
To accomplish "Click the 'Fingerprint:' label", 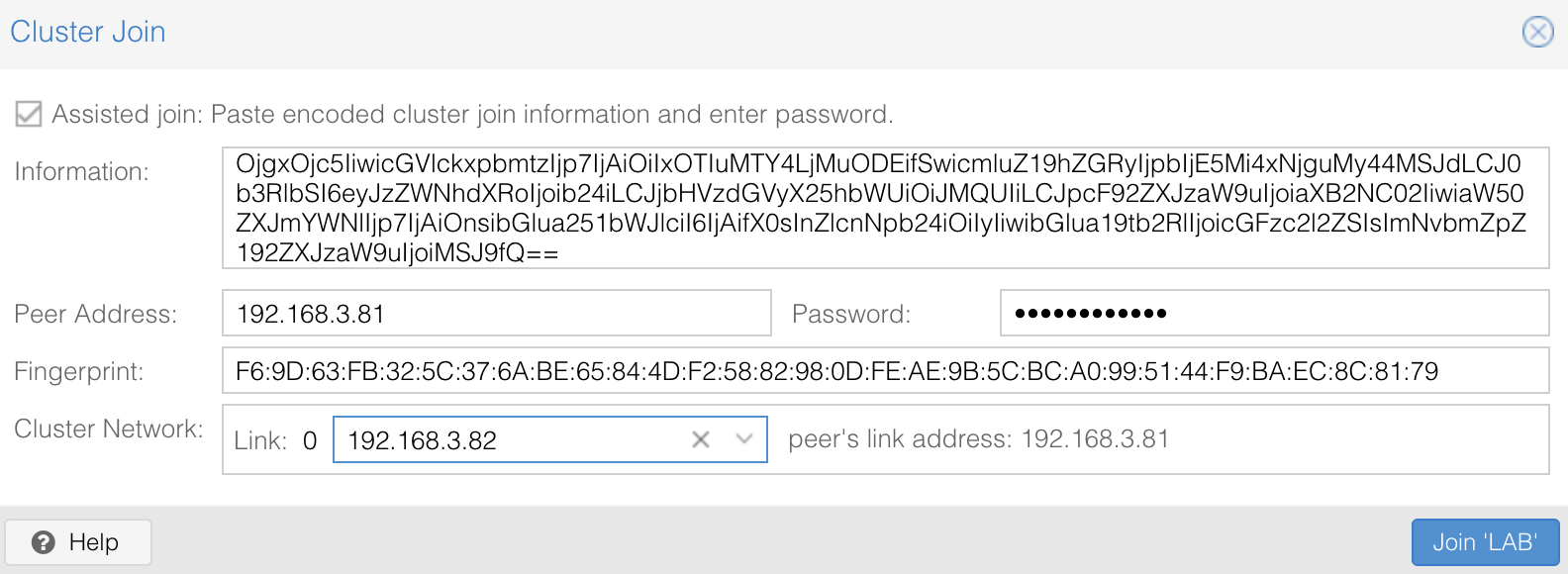I will tap(79, 372).
